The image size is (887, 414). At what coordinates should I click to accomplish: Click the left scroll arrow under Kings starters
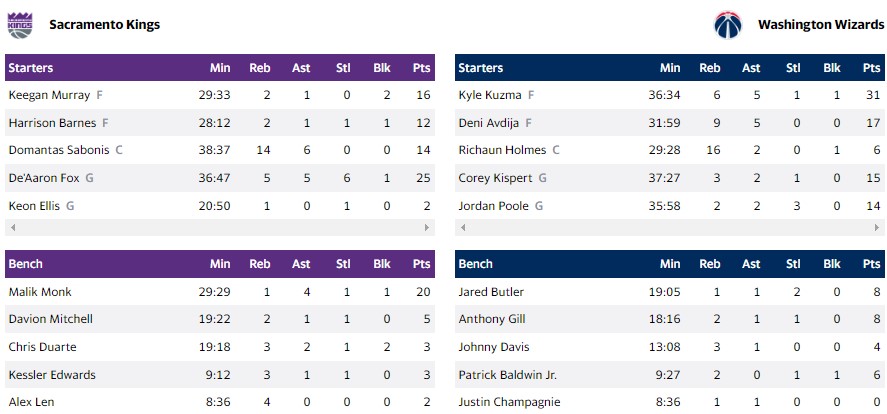(x=10, y=228)
